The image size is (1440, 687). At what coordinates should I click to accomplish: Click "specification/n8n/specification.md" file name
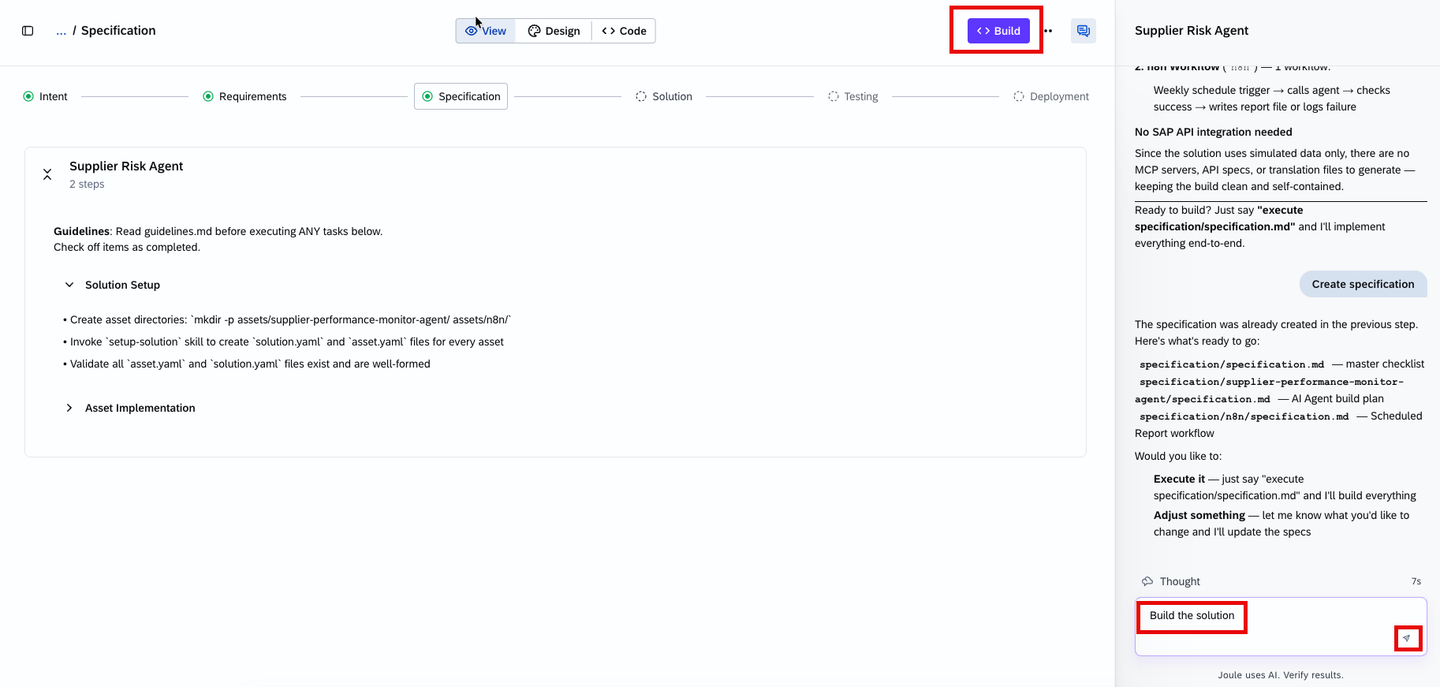coord(1243,416)
